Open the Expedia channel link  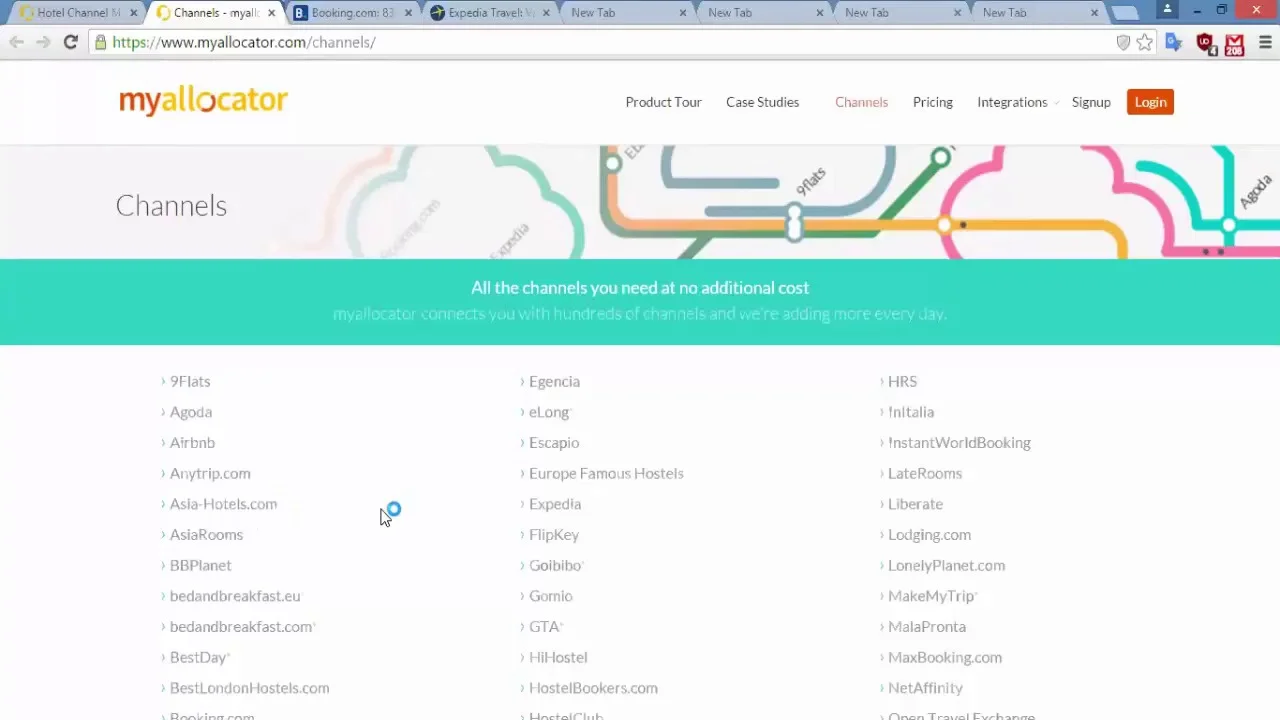click(x=555, y=504)
